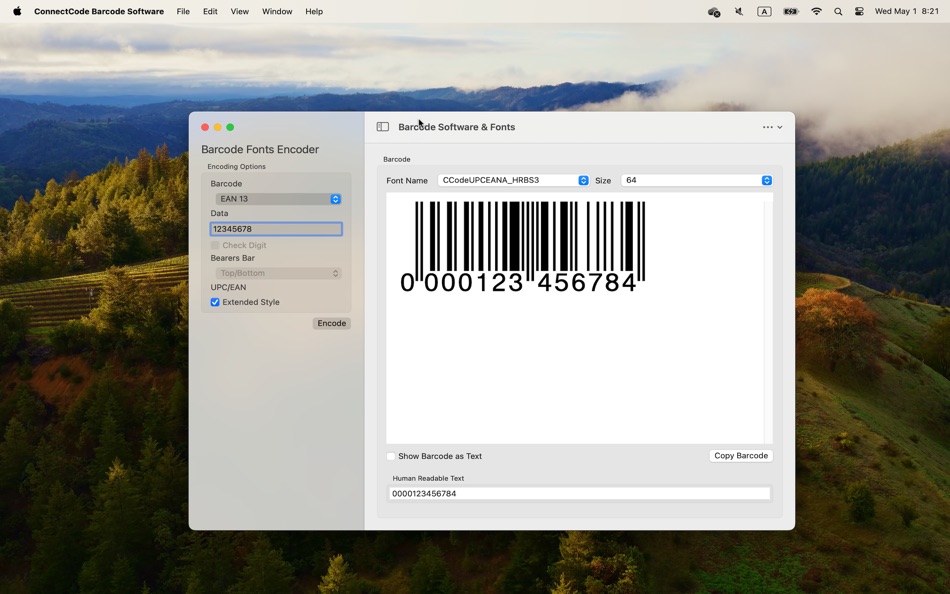The height and width of the screenshot is (594, 950).
Task: Click the battery status icon
Action: pos(791,12)
